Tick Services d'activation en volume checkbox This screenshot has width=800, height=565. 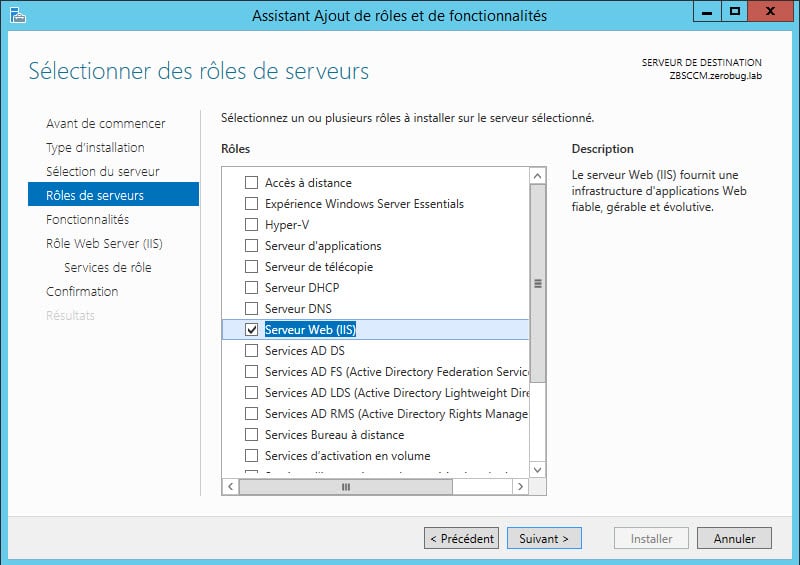[x=252, y=455]
